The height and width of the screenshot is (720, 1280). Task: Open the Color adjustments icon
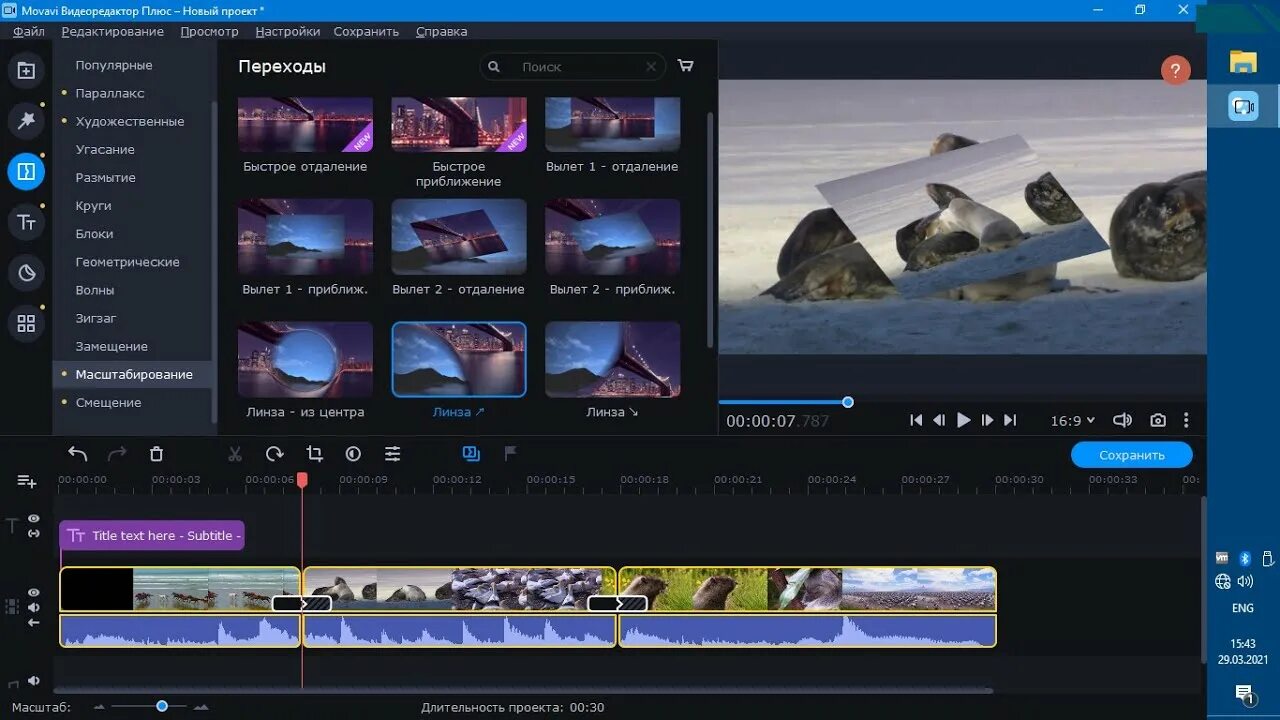[353, 454]
